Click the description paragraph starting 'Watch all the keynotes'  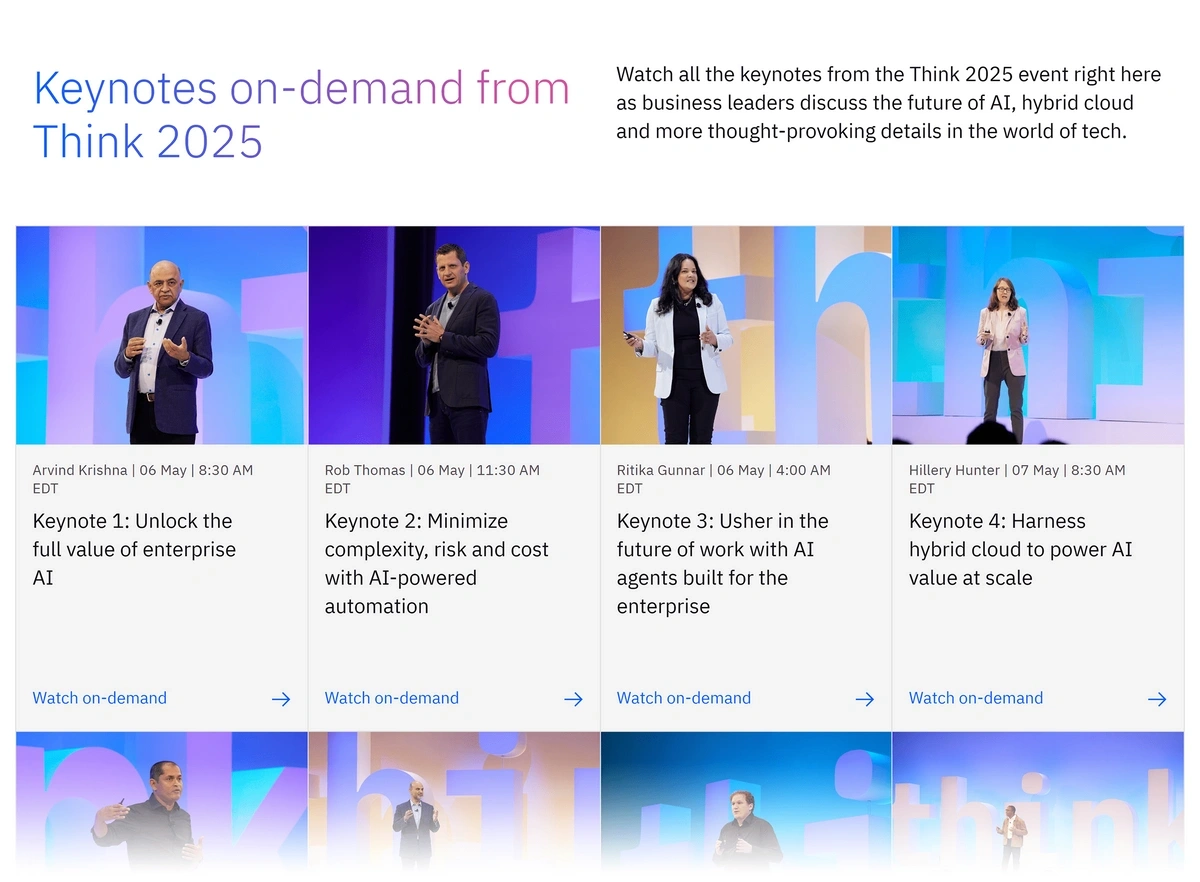click(x=889, y=103)
